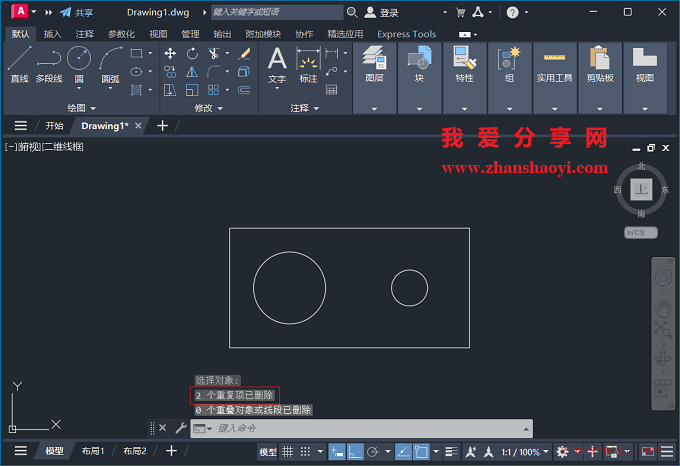The height and width of the screenshot is (466, 680).
Task: Toggle polar tracking in status bar
Action: [373, 452]
